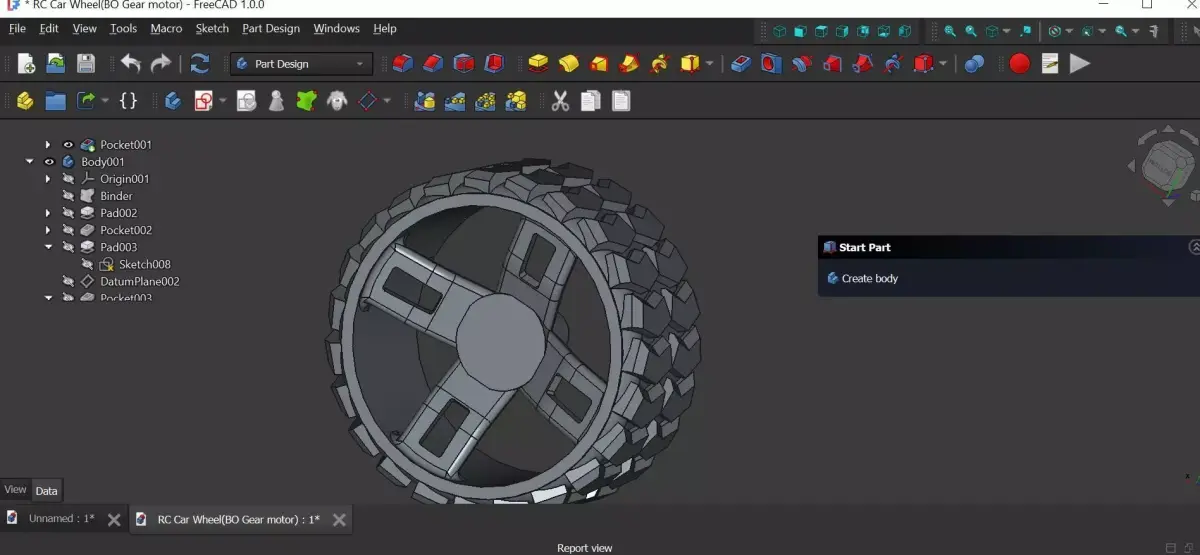Open the Windows menu
This screenshot has width=1200, height=555.
(x=336, y=29)
